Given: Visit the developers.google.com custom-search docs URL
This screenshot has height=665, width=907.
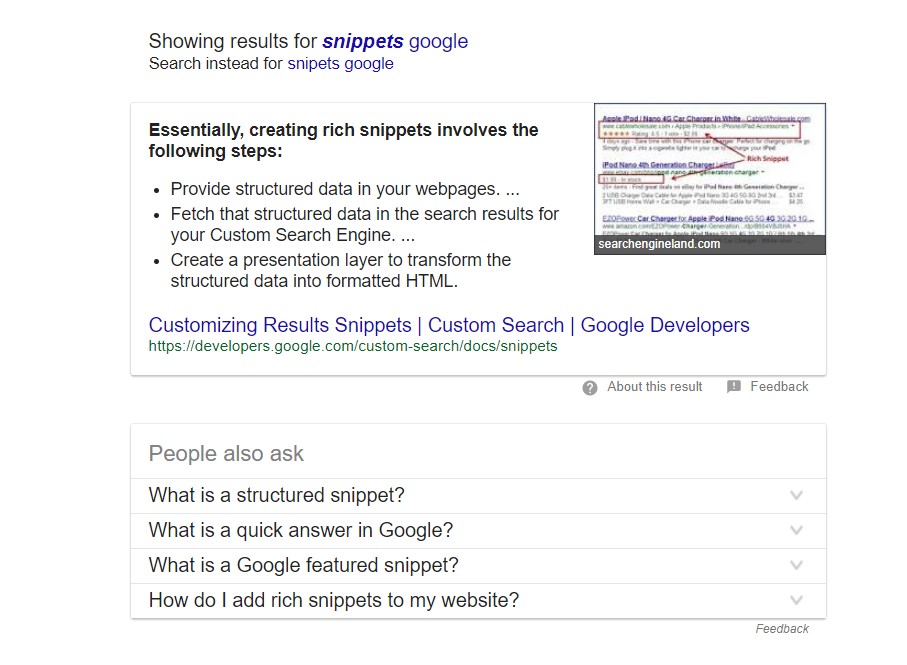Looking at the screenshot, I should [x=352, y=346].
